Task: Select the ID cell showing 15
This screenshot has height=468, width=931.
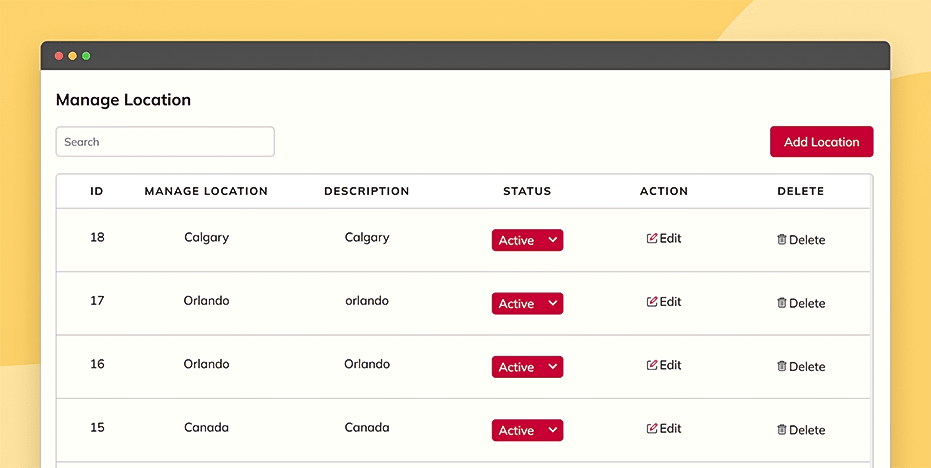Action: [x=97, y=427]
